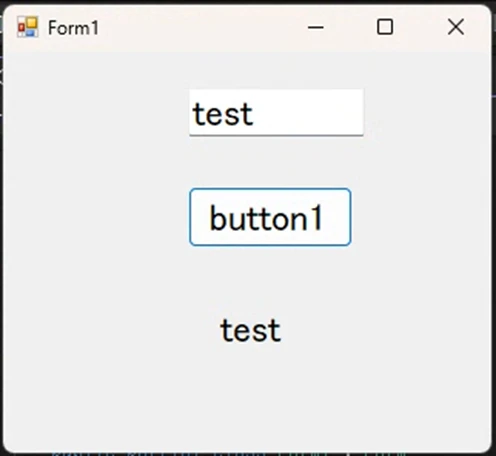Maximize the Form1 window

pos(385,27)
